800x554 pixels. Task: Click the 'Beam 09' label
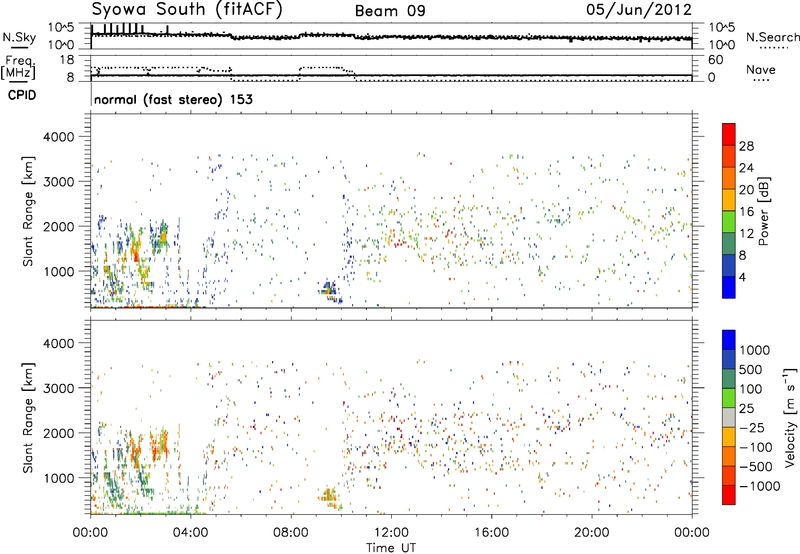(x=390, y=11)
